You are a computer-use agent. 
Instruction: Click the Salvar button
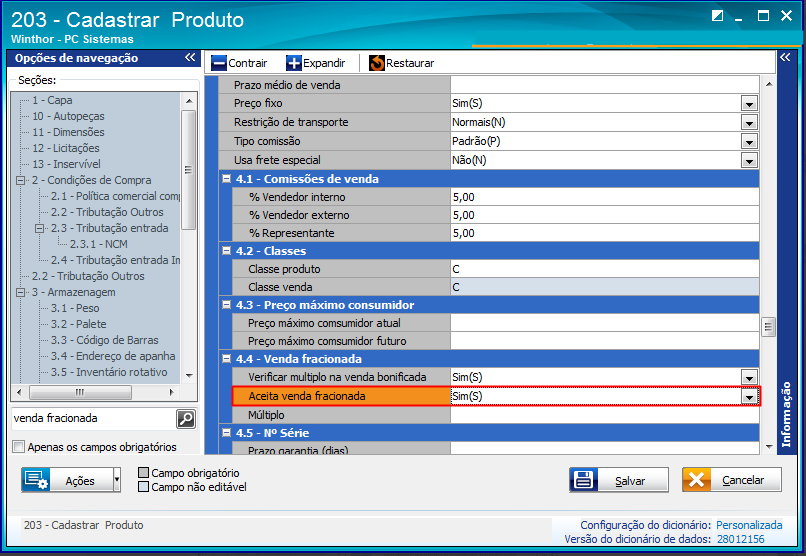point(619,480)
